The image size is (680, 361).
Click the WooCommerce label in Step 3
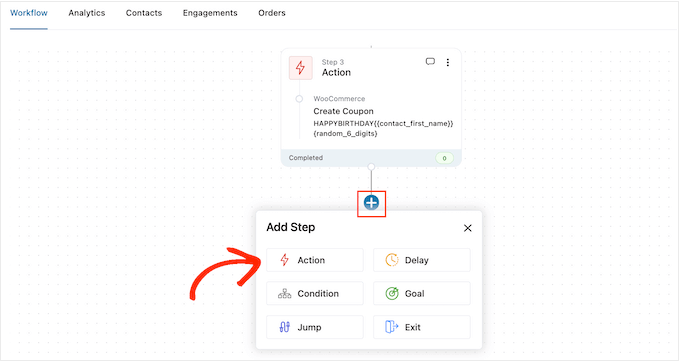click(339, 99)
